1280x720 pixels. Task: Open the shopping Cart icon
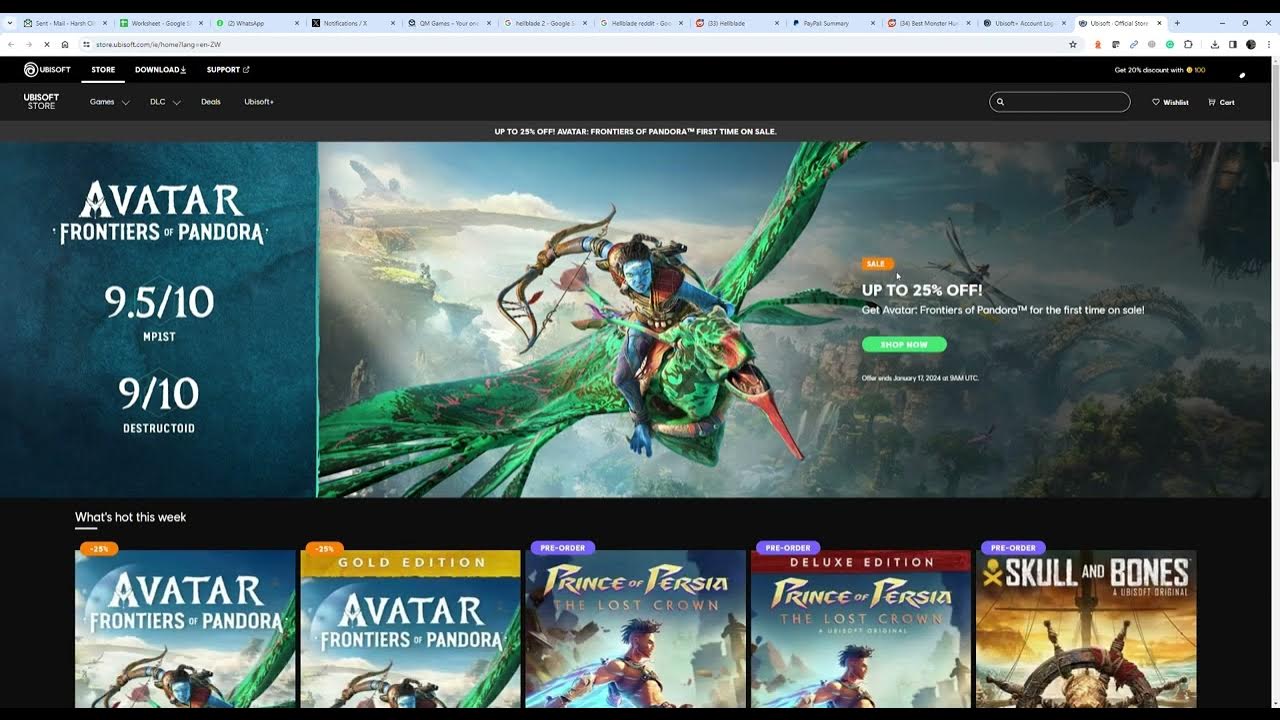click(1212, 102)
